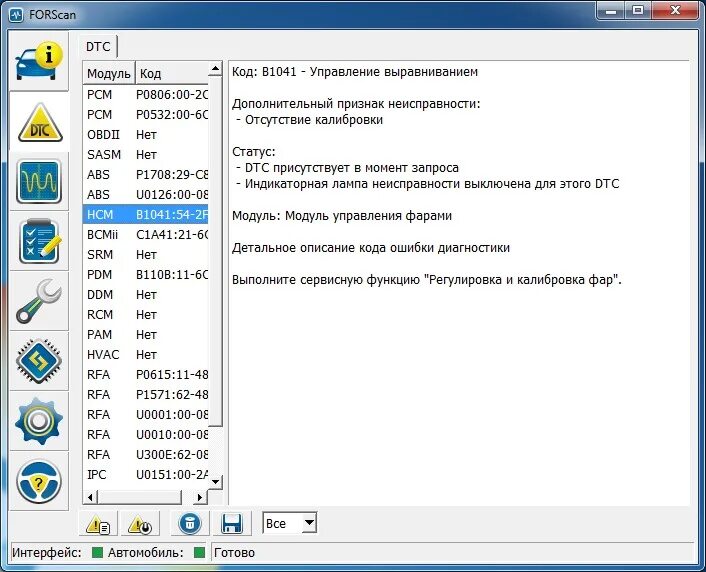Click the DTC self-test button
This screenshot has height=572, width=706.
[140, 523]
